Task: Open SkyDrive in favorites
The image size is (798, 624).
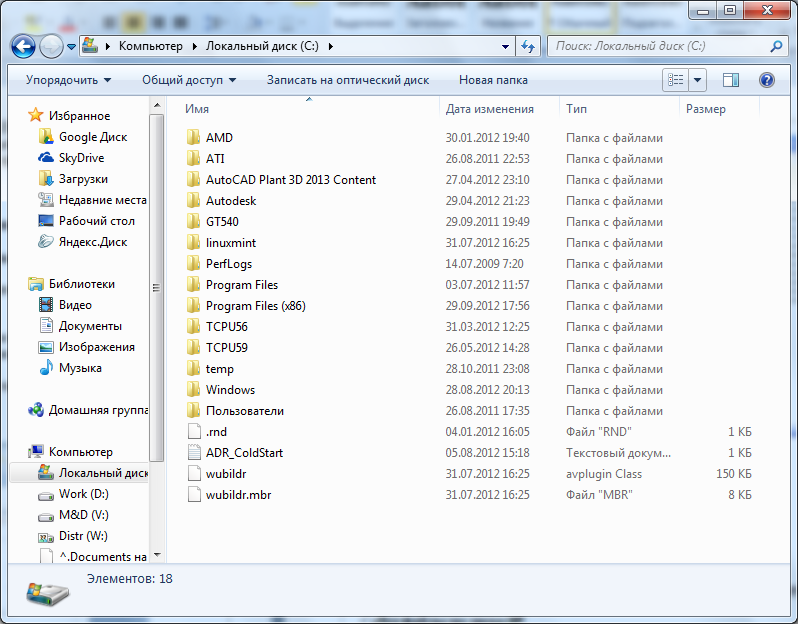Action: pos(71,158)
